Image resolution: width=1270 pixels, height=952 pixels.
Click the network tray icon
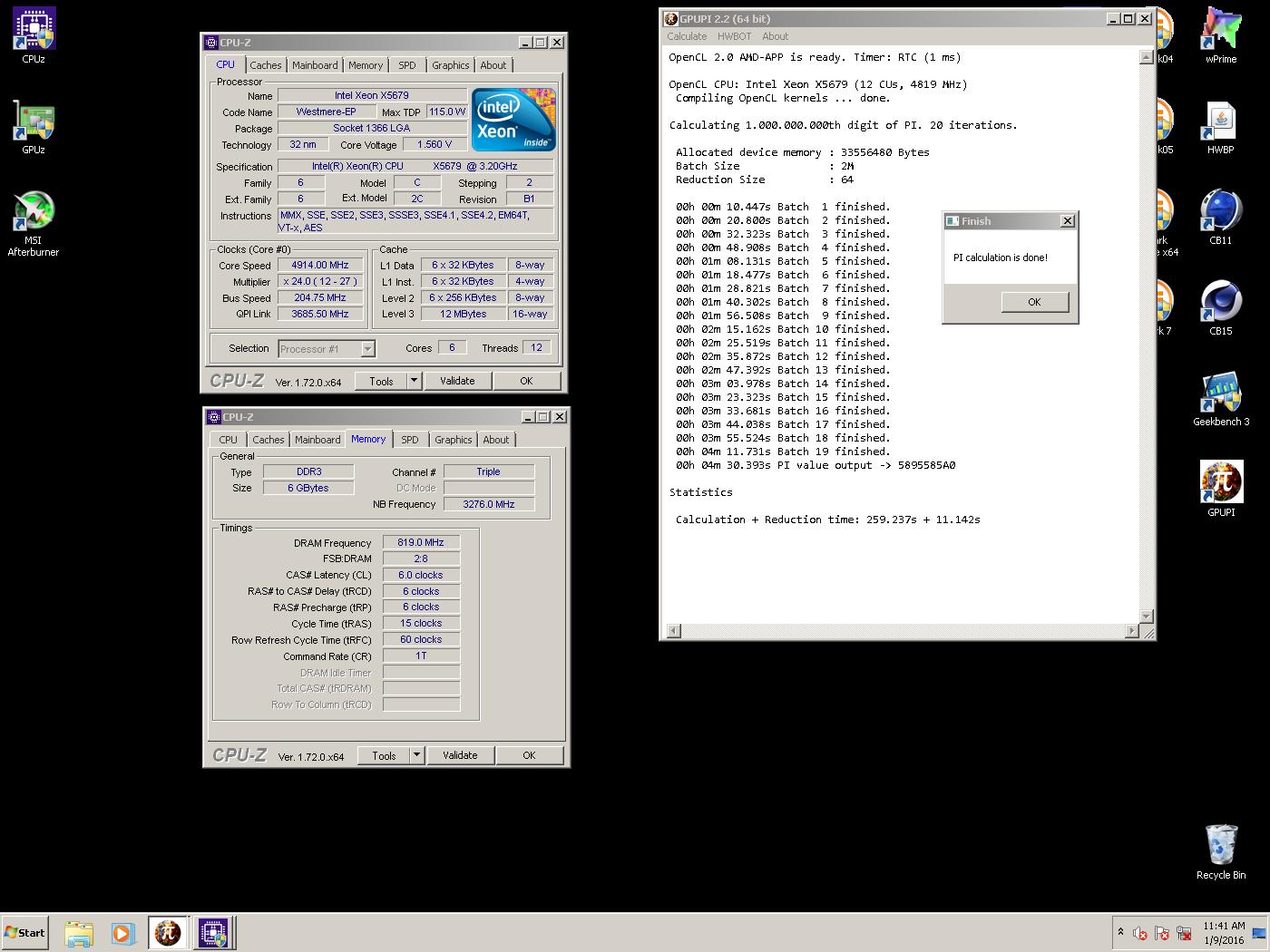[1184, 933]
